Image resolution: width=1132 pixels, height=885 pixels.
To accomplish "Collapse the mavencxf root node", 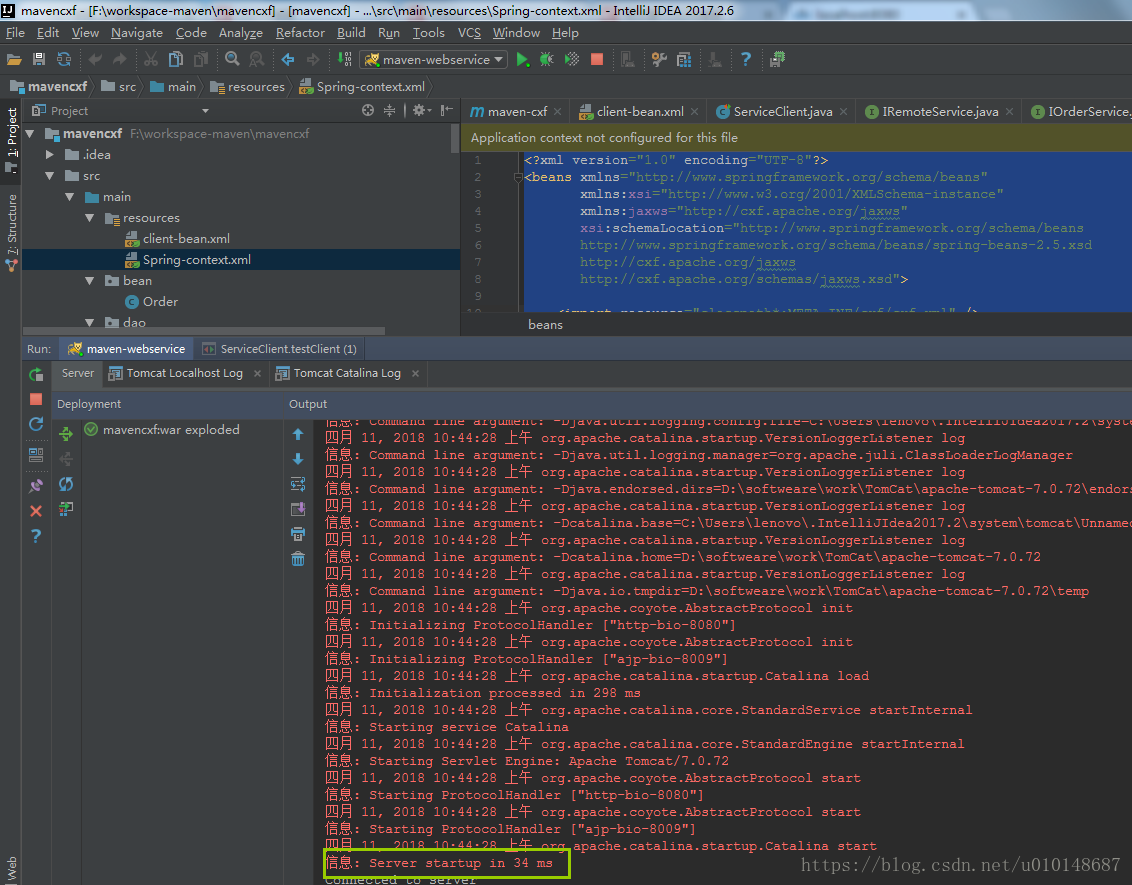I will [x=30, y=134].
